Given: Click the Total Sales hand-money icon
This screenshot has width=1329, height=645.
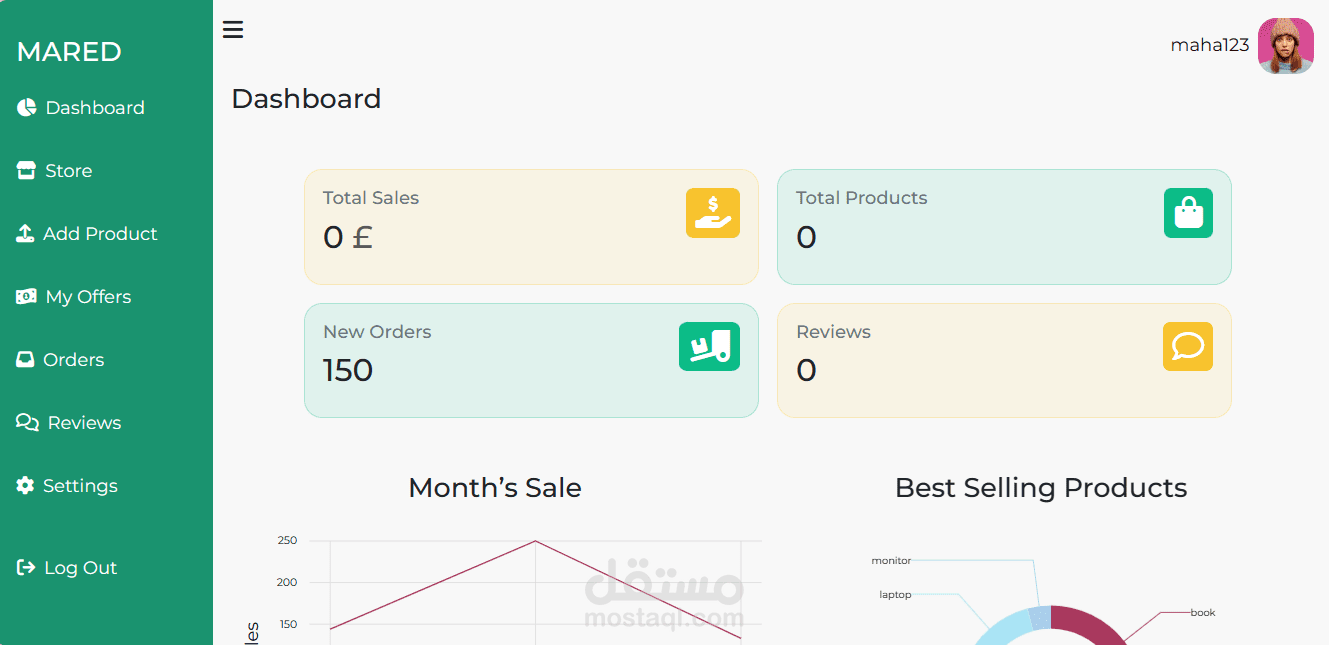Looking at the screenshot, I should (712, 213).
